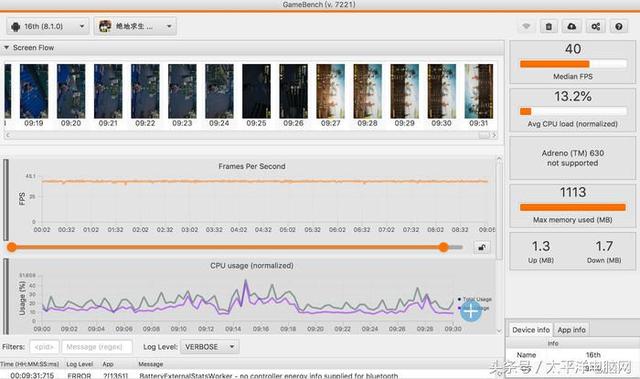Click the pid filter input field
Viewport: 640px width, 379px height.
coord(44,347)
